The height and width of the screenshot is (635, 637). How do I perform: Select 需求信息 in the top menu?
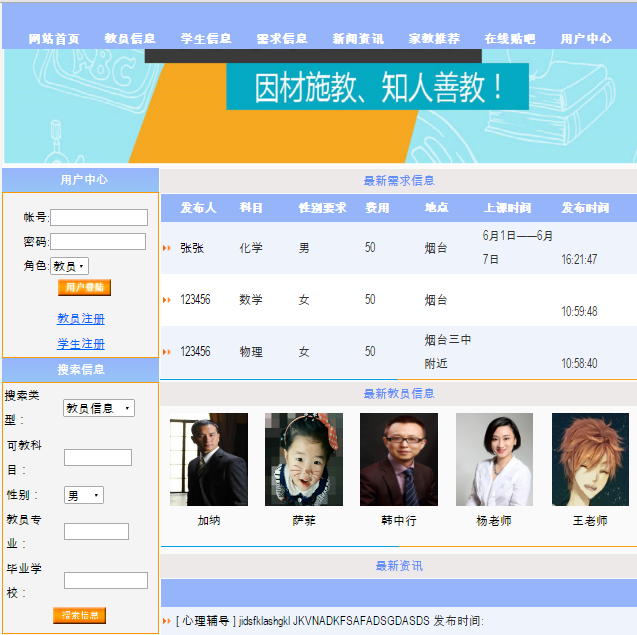(x=282, y=39)
